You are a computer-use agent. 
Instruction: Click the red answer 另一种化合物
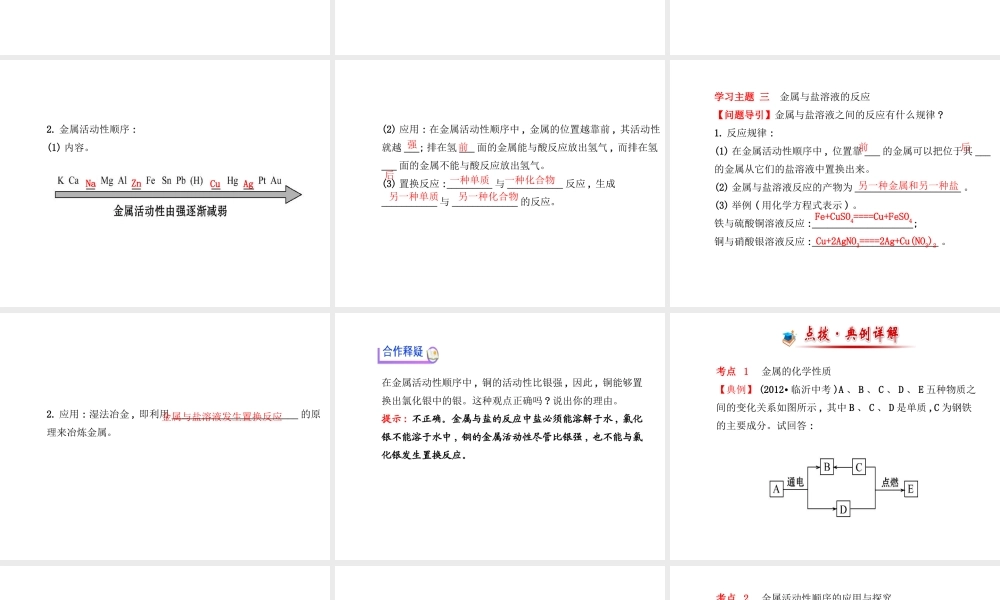tap(489, 196)
